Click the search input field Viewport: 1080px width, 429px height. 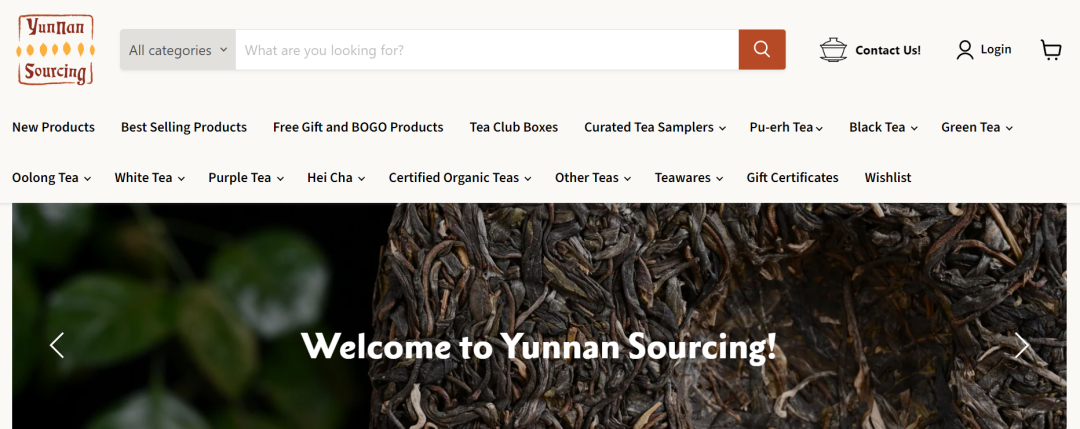[x=487, y=50]
